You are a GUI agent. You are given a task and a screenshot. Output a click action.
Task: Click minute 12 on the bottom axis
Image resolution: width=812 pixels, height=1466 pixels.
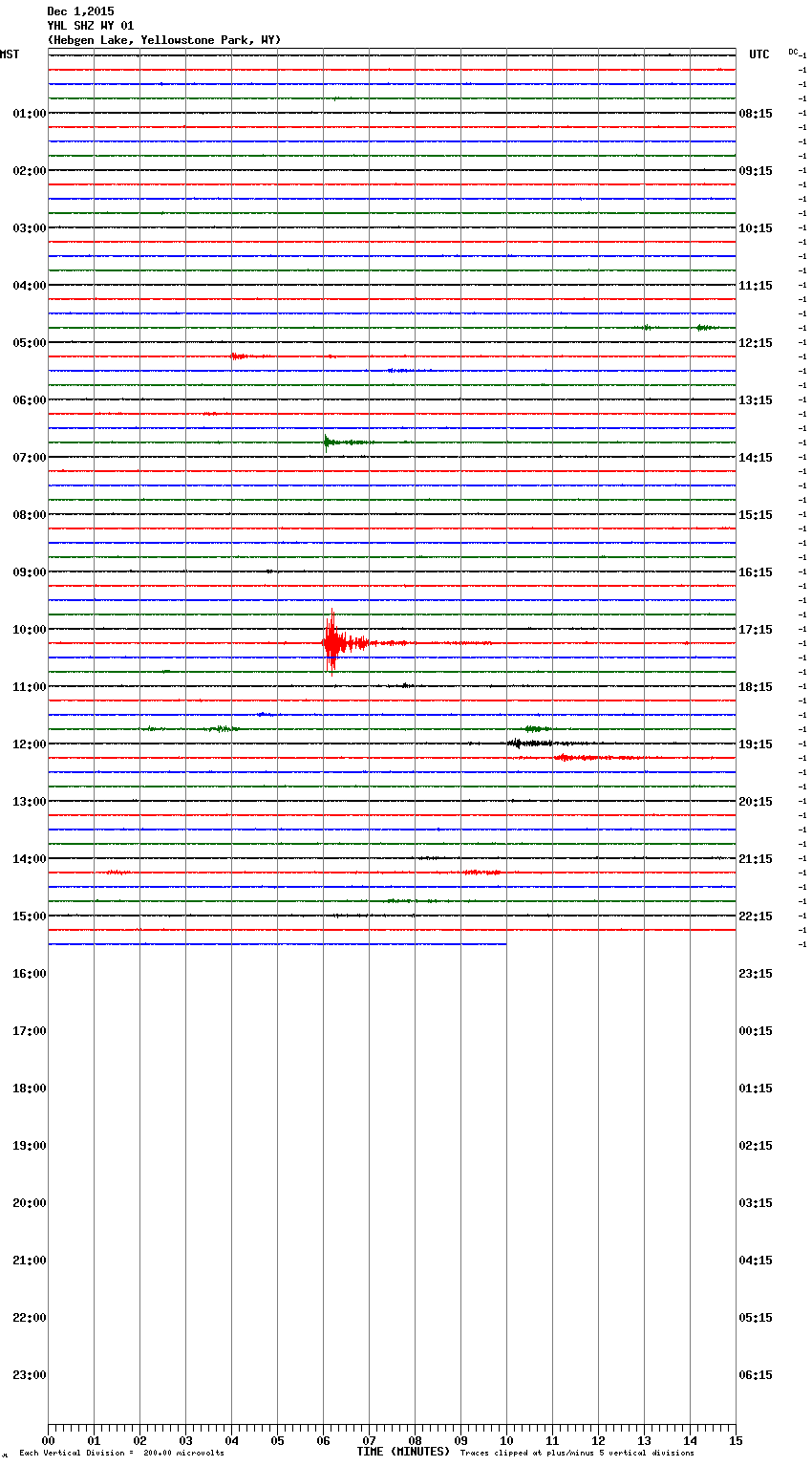point(598,1440)
